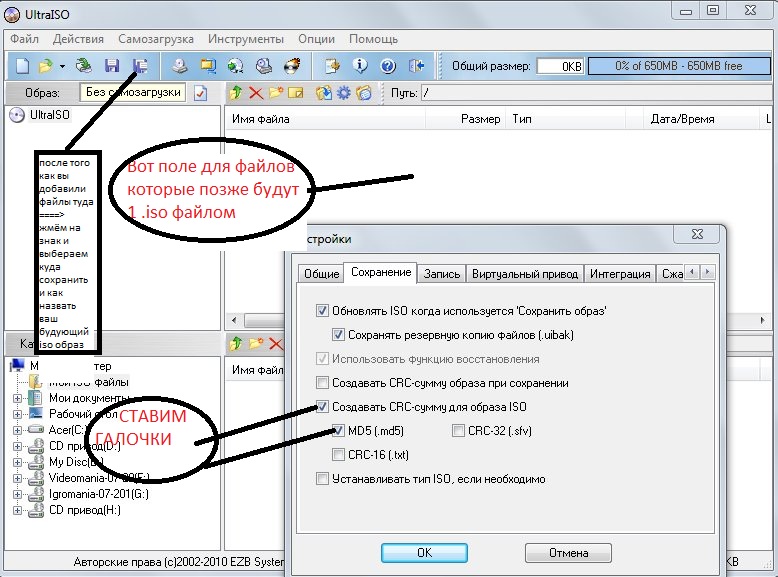Click the image pane scrollbar right arrow
Screen dimensions: 778x577
tap(763, 321)
